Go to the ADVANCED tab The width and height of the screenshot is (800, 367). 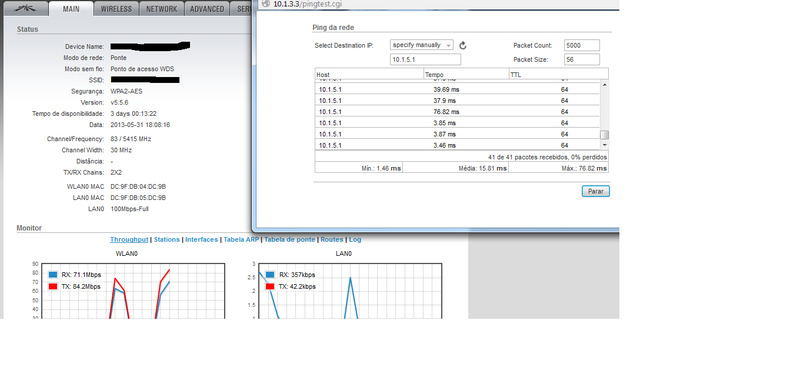pyautogui.click(x=207, y=9)
